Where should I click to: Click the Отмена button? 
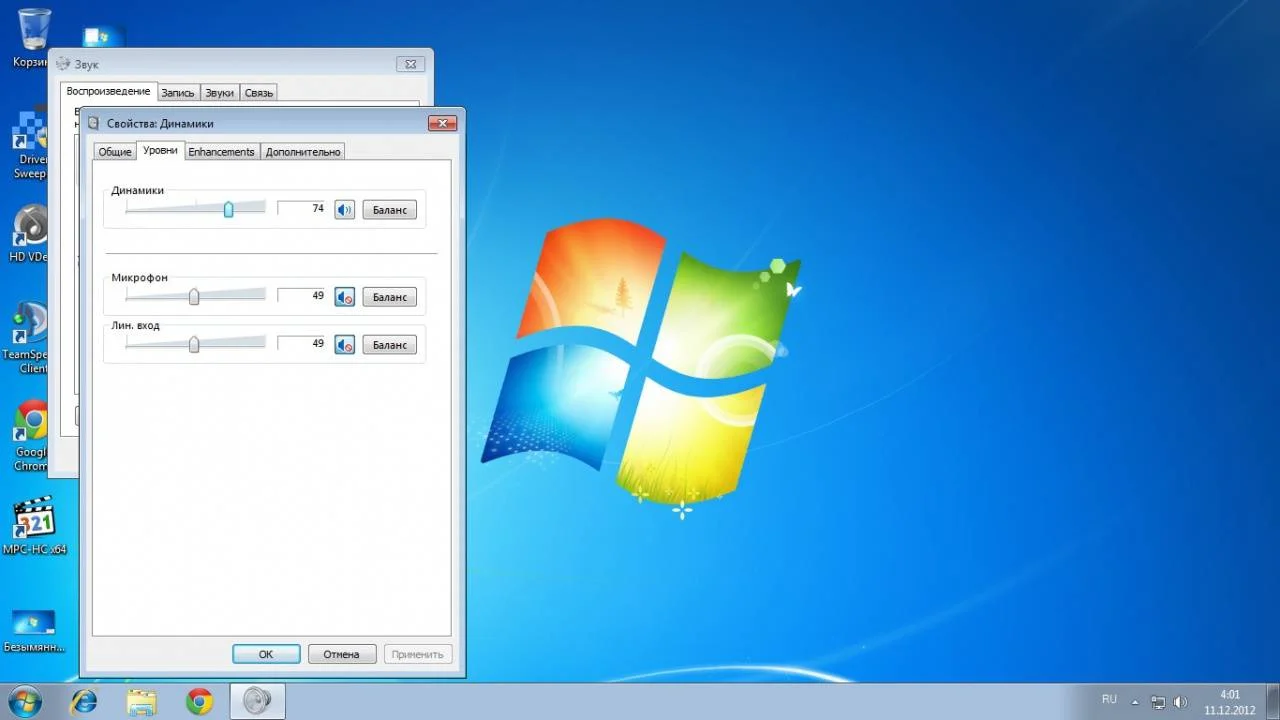[x=341, y=654]
